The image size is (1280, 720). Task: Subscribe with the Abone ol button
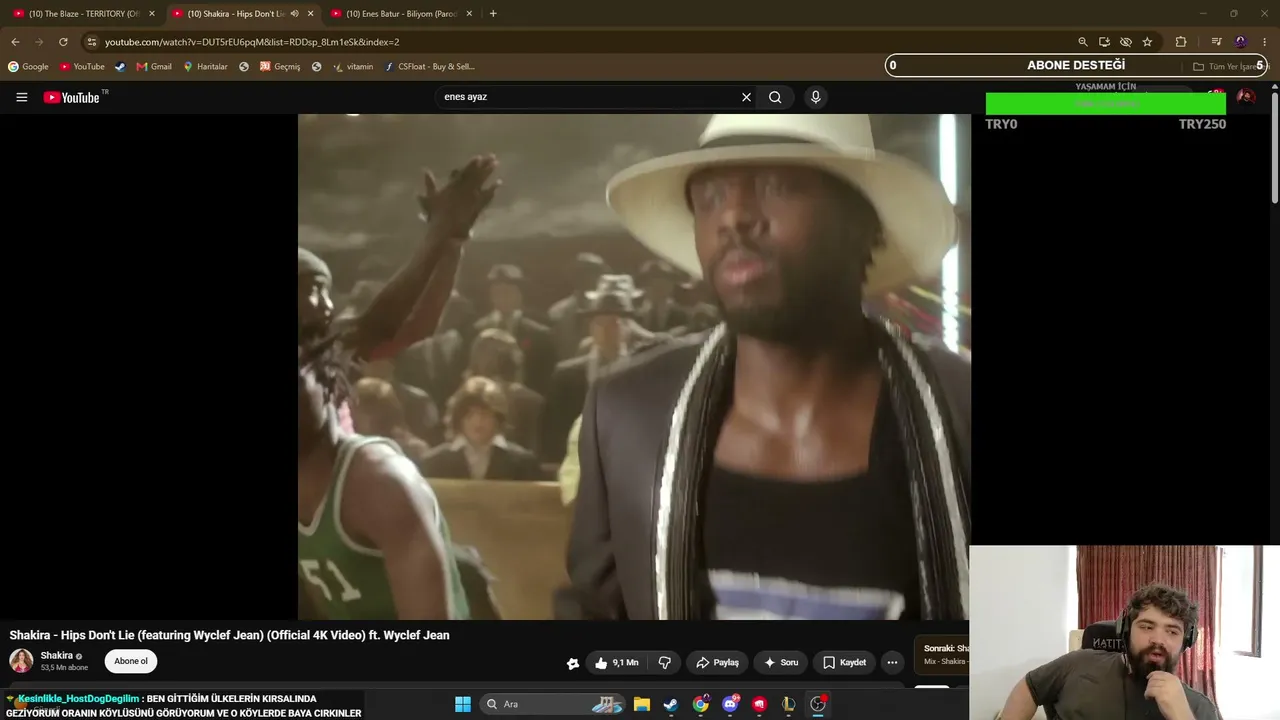[x=131, y=661]
